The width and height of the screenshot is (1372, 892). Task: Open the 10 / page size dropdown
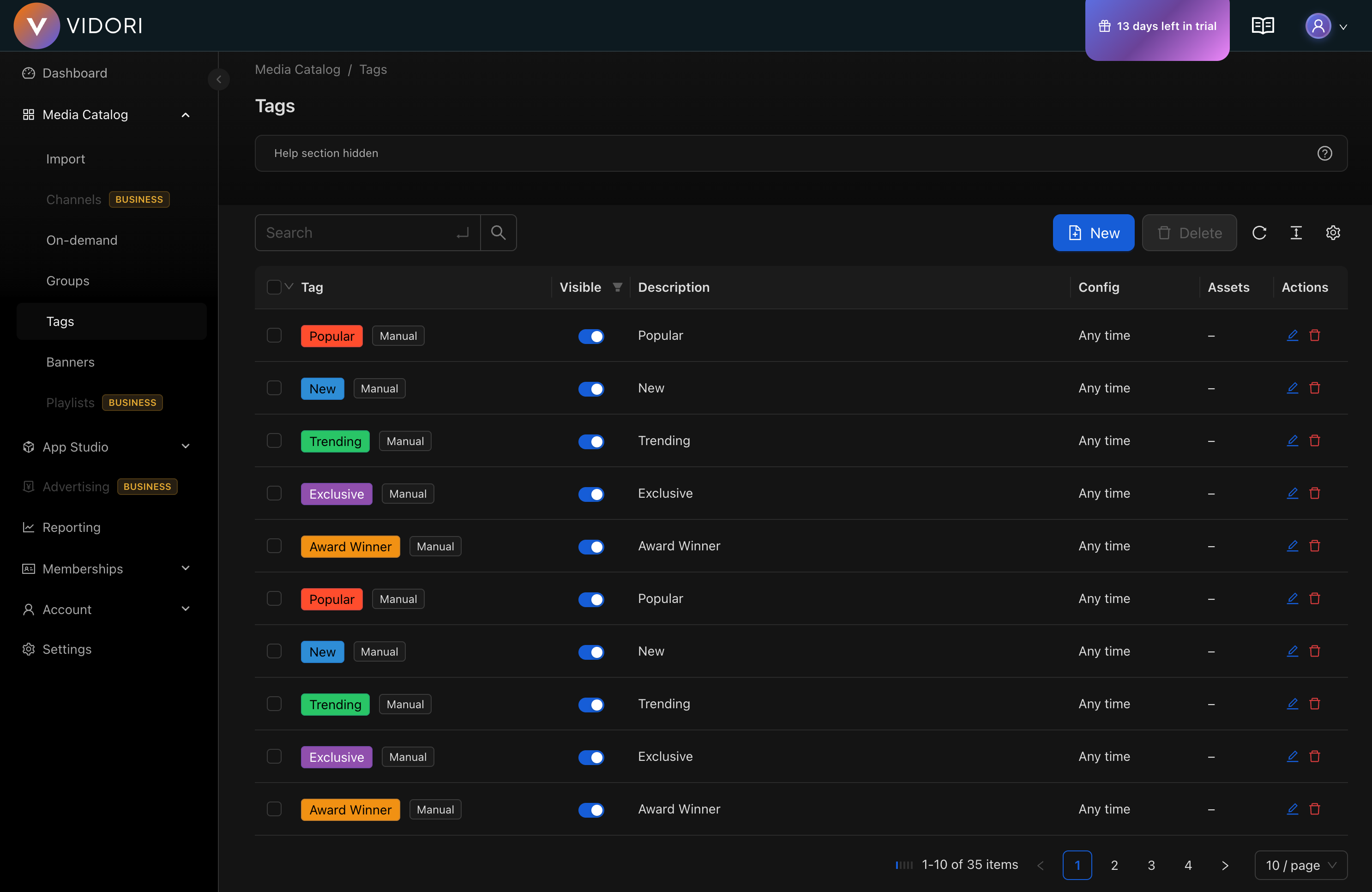1300,866
